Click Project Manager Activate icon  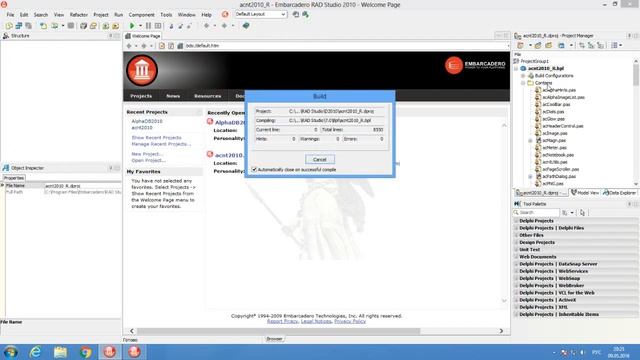tap(520, 45)
